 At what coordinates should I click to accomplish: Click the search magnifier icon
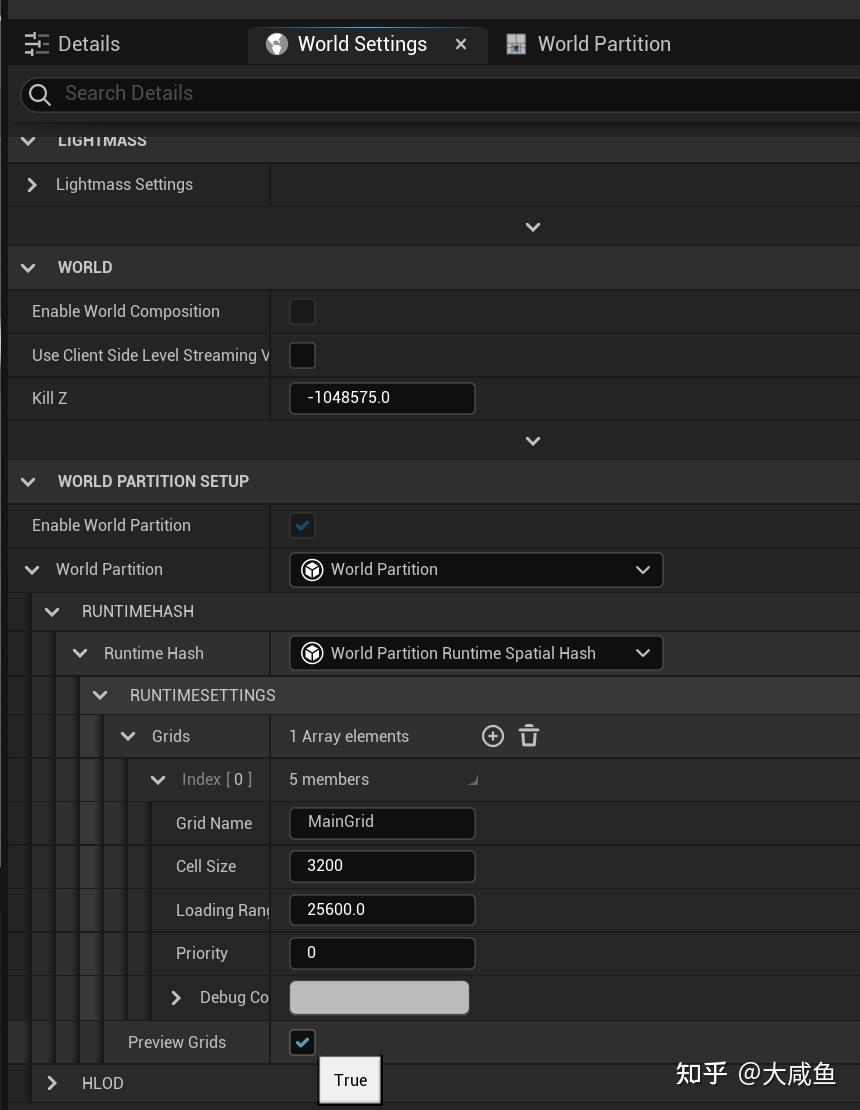pyautogui.click(x=40, y=94)
